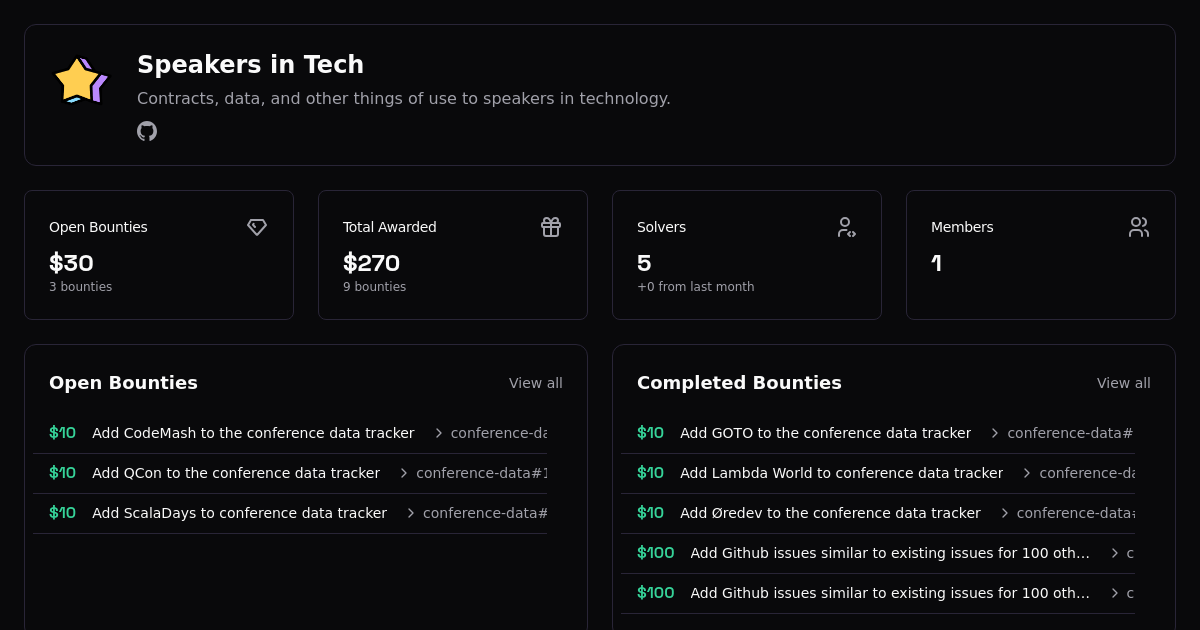Click the $10 amount beside CodeMash bounty
The height and width of the screenshot is (630, 1200).
click(62, 432)
